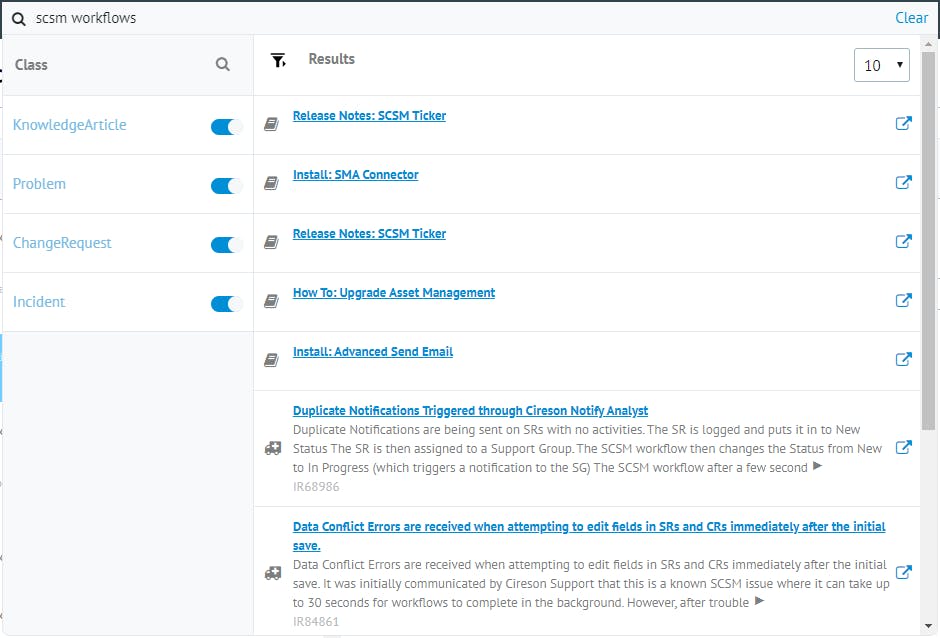Click the results vertical scrollbar thumb
The height and width of the screenshot is (638, 940).
click(x=929, y=240)
